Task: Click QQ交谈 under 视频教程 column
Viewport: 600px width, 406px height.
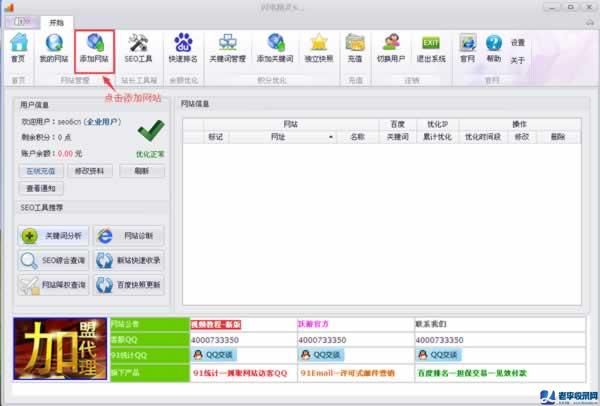Action: tap(214, 355)
